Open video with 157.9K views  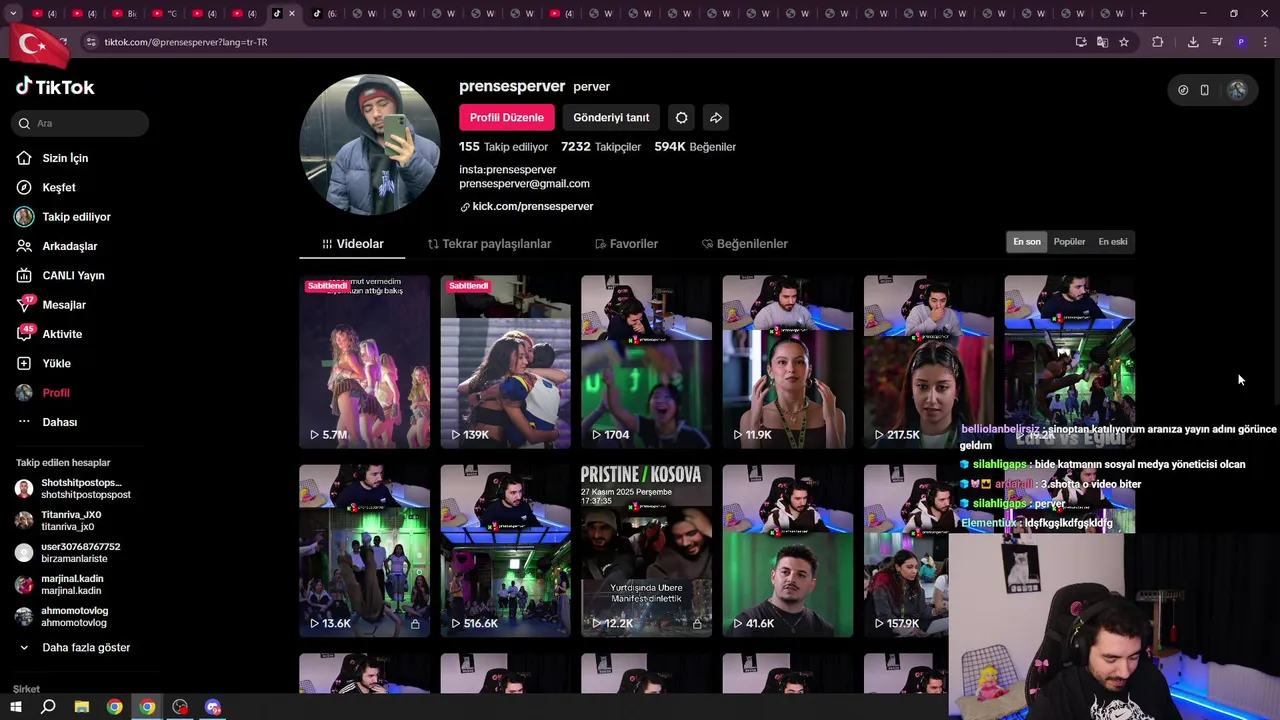click(x=906, y=551)
